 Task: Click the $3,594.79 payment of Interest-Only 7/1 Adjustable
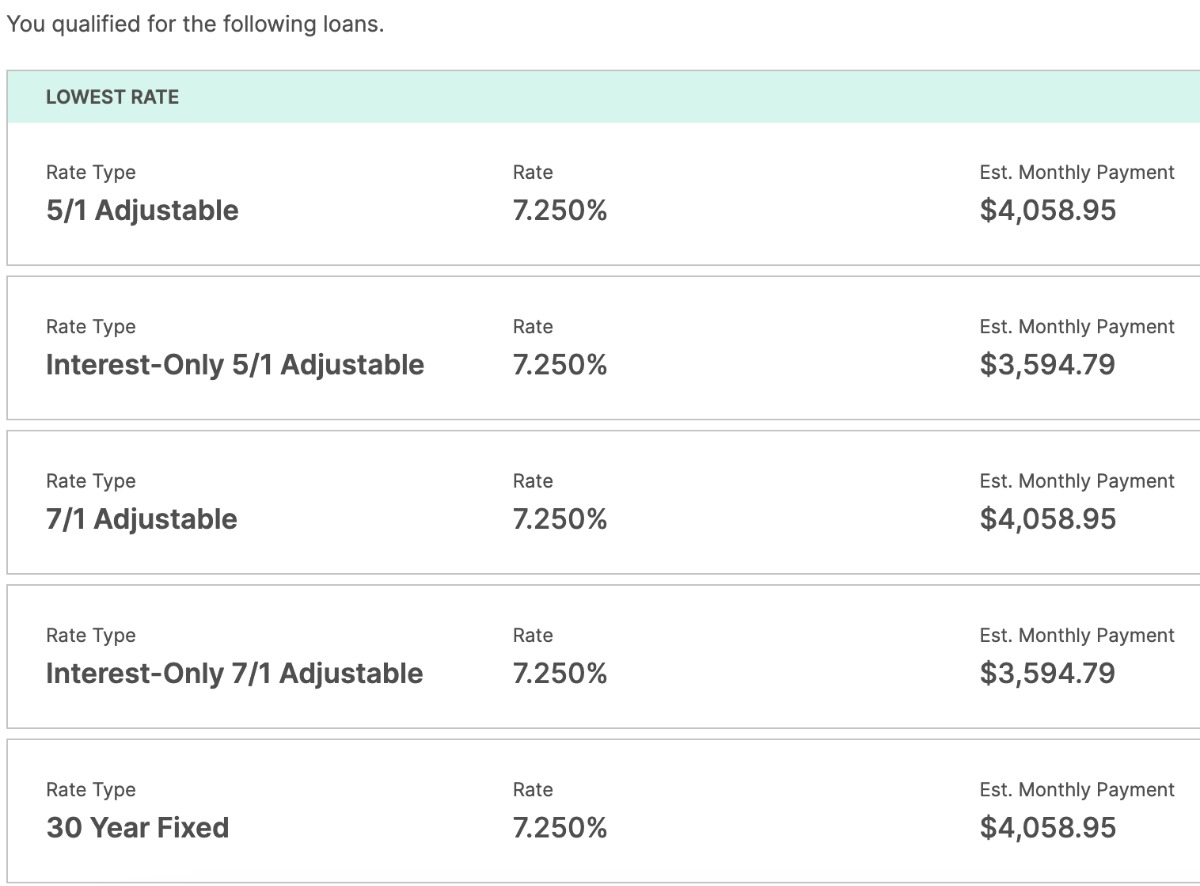1047,674
